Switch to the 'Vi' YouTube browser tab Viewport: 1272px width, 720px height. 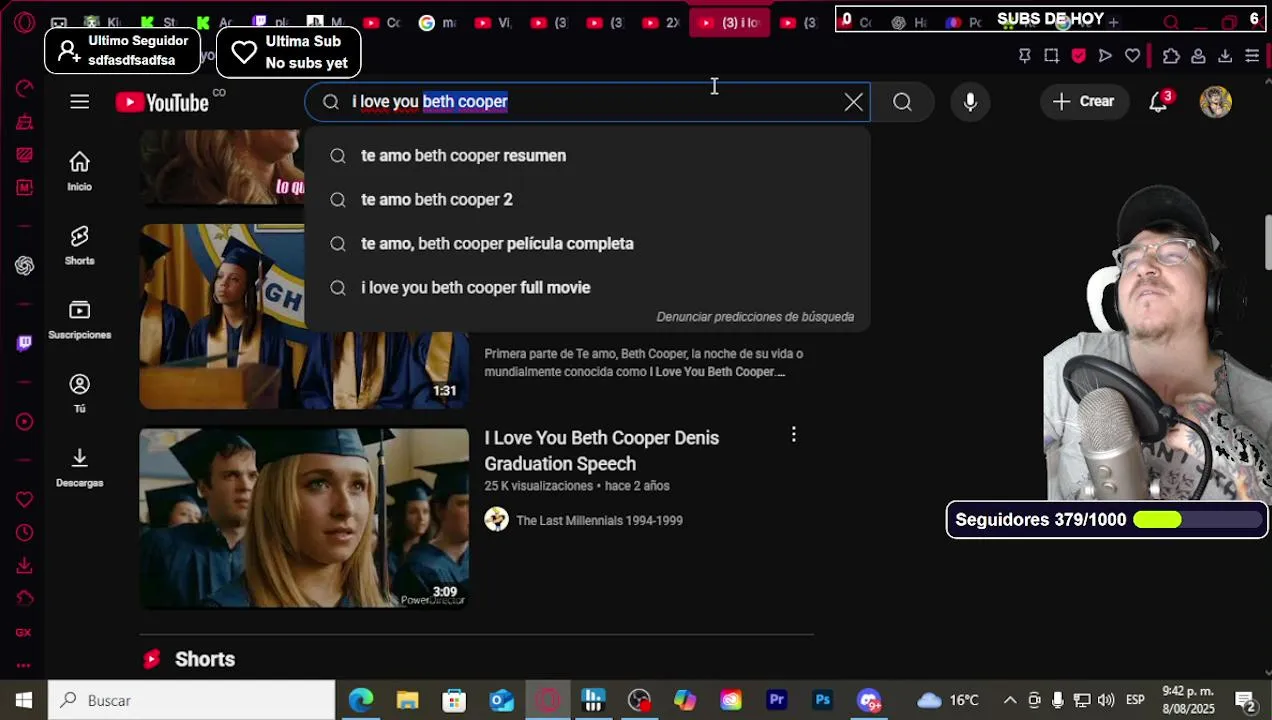click(493, 22)
